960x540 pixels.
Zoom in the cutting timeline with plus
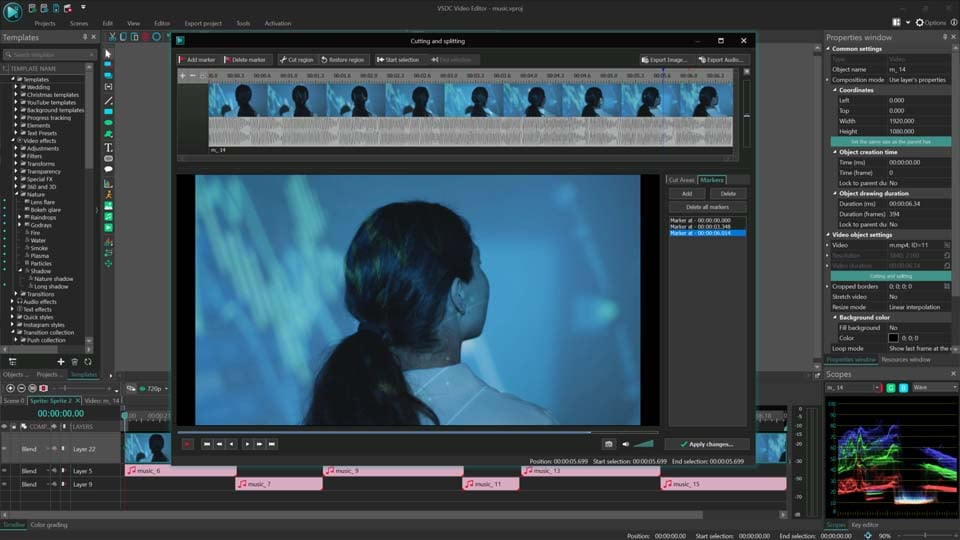click(x=182, y=75)
